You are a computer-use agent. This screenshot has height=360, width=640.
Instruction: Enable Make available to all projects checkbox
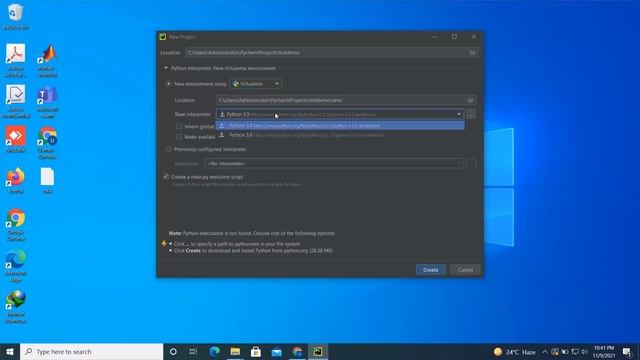tap(179, 136)
